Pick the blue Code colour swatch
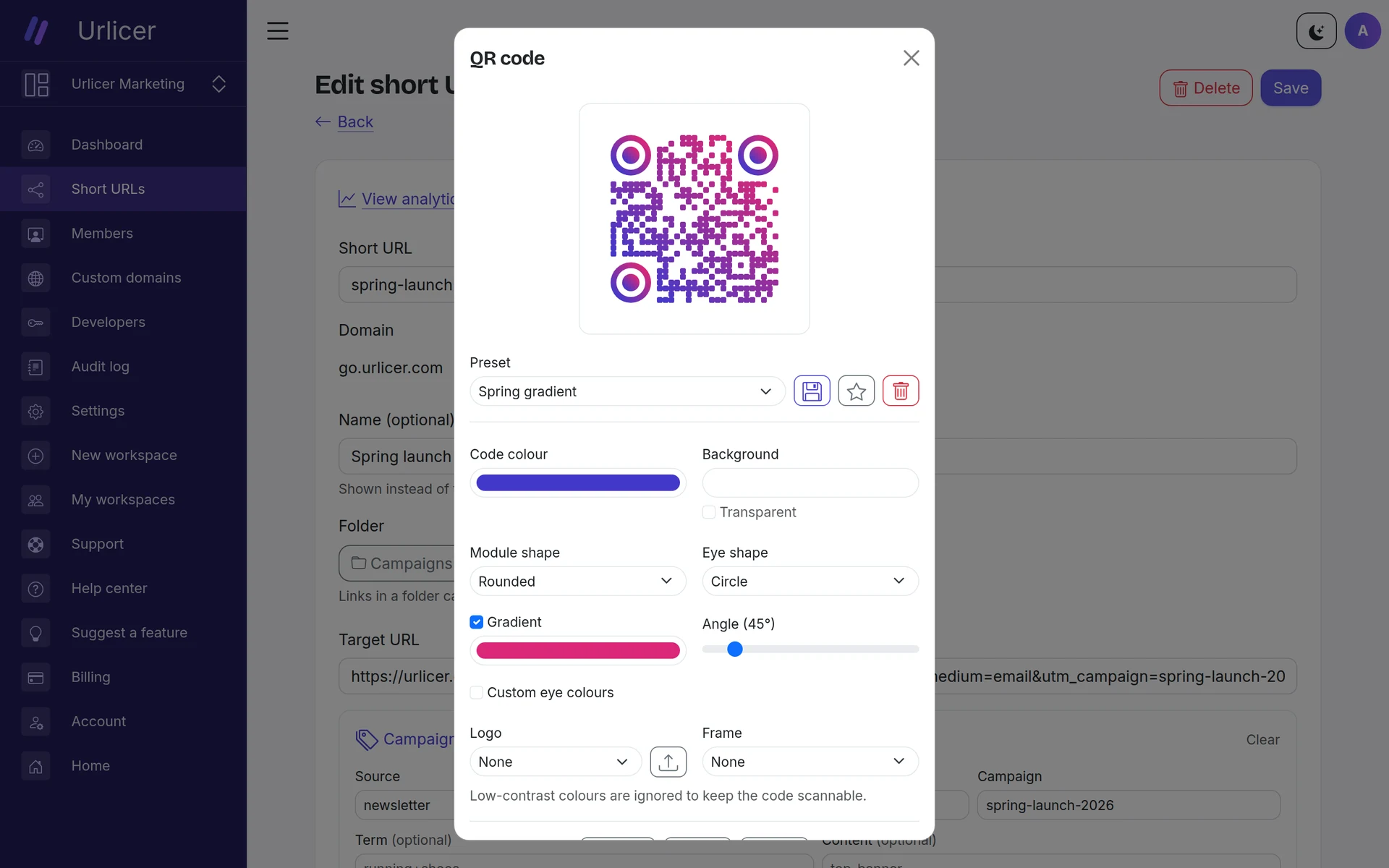1389x868 pixels. [x=578, y=482]
